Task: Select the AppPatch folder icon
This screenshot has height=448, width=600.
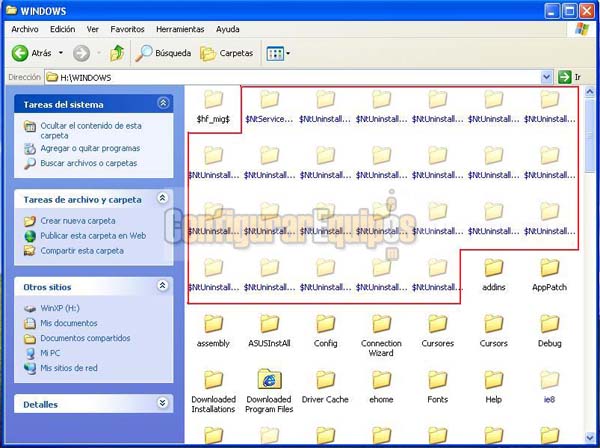Action: (550, 267)
